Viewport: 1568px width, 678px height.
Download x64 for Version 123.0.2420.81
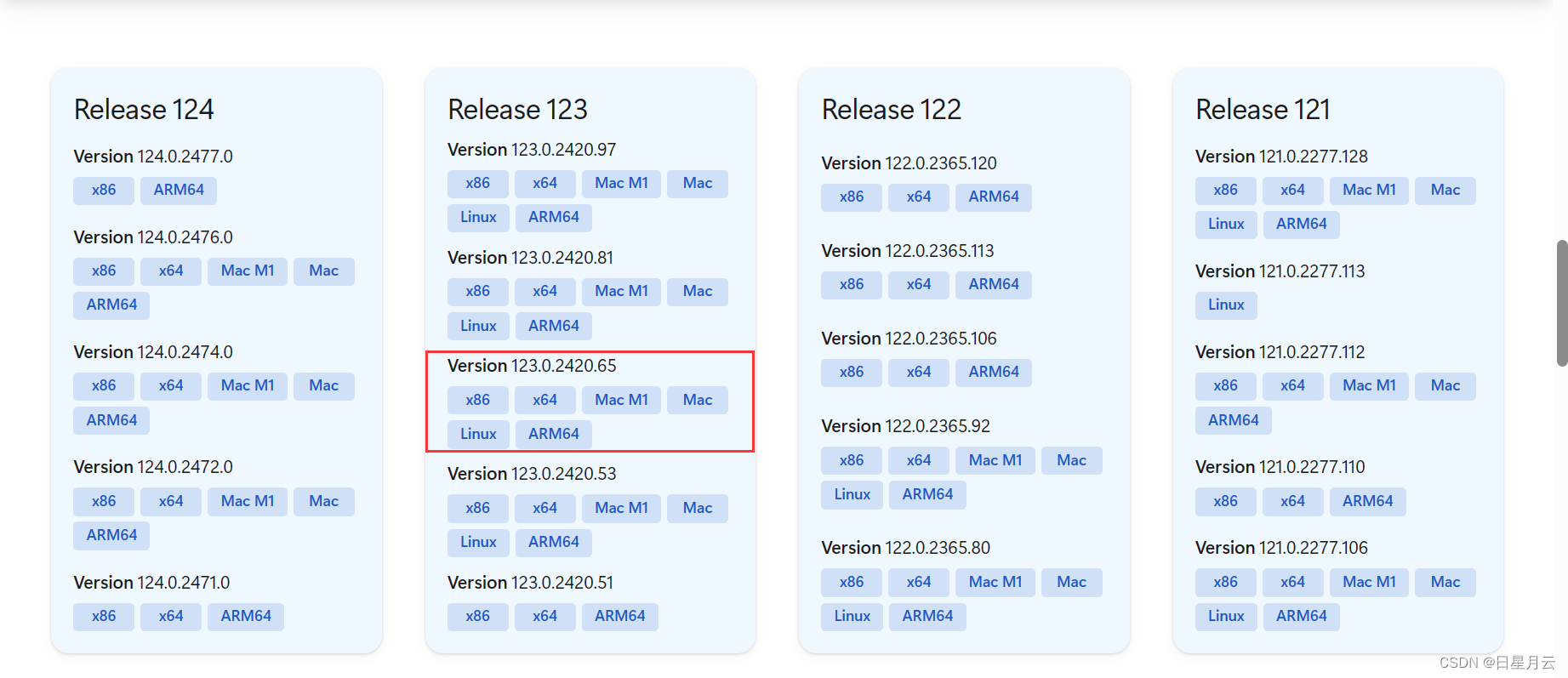coord(545,292)
